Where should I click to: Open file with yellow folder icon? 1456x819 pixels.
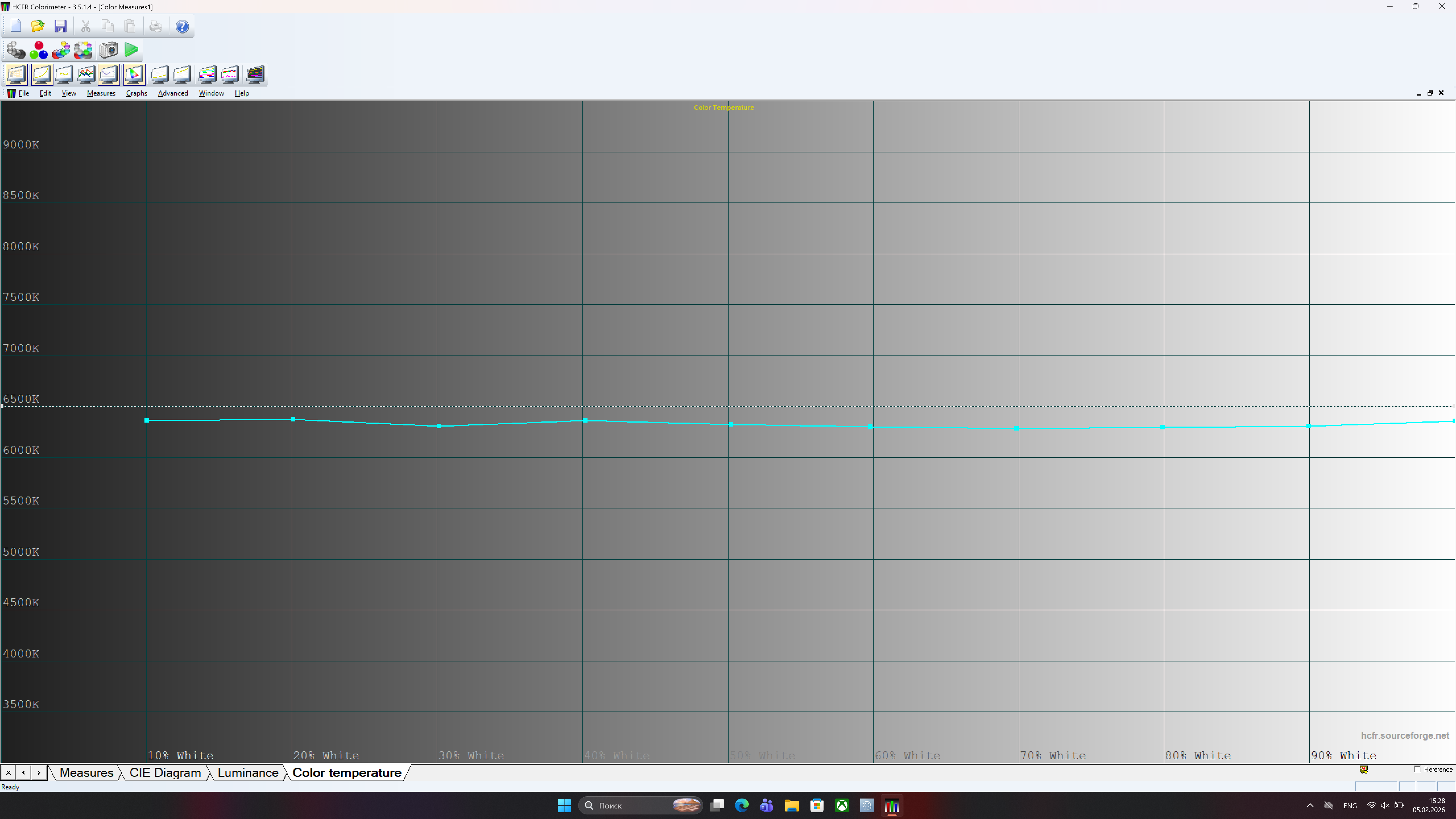(x=38, y=26)
